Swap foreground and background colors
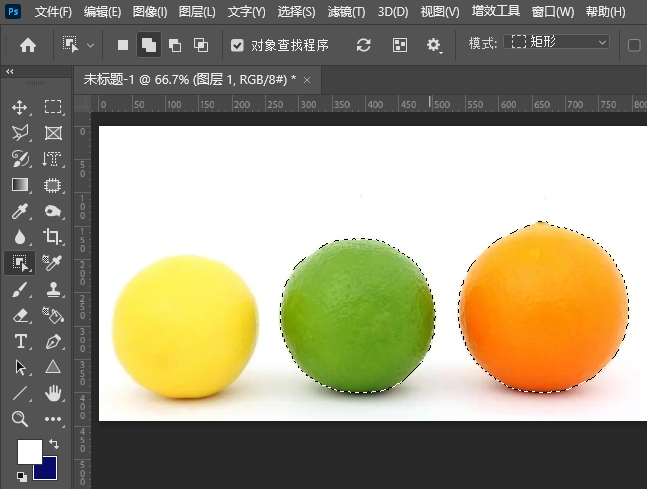This screenshot has height=489, width=647. 54,444
